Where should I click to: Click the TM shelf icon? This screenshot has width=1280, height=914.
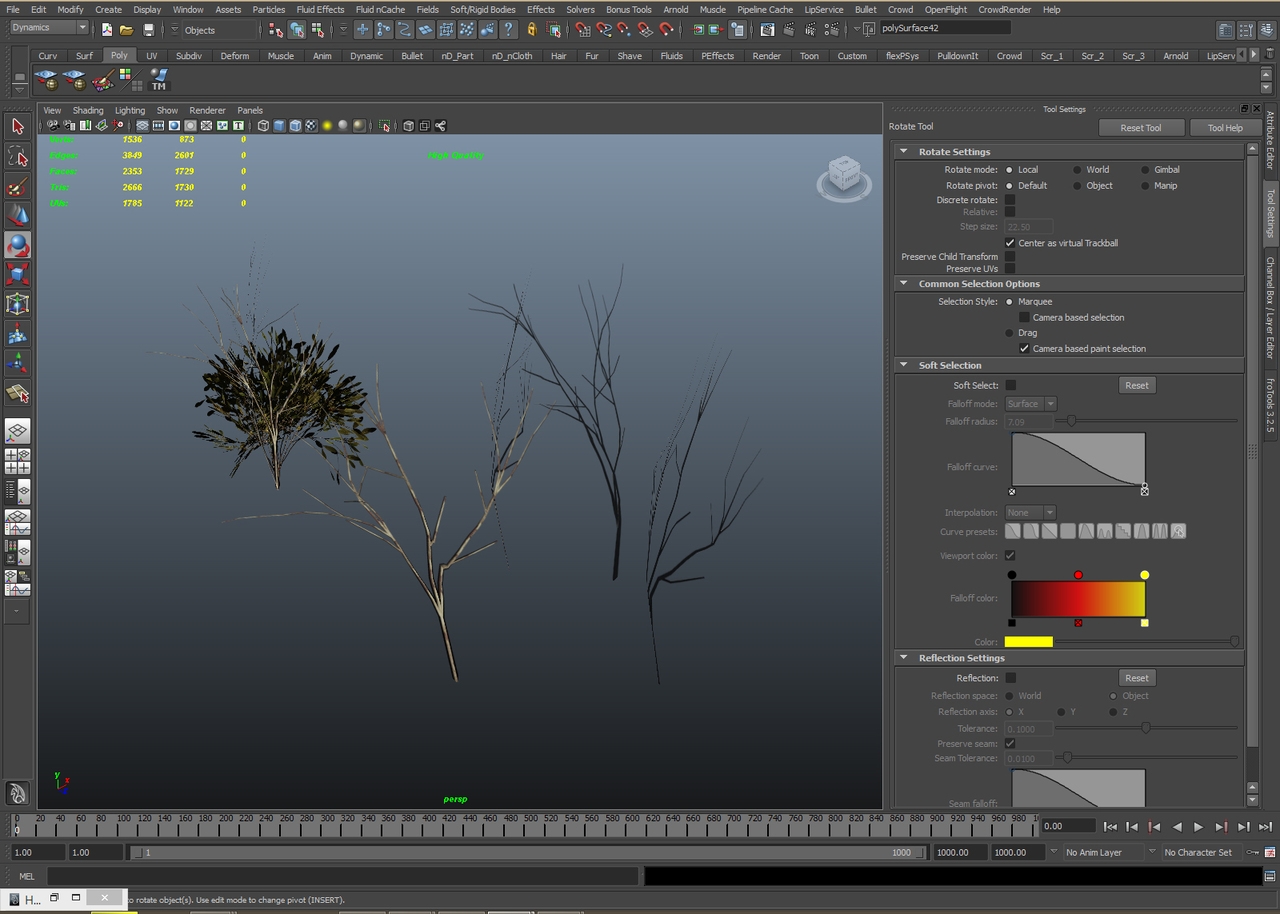coord(159,79)
